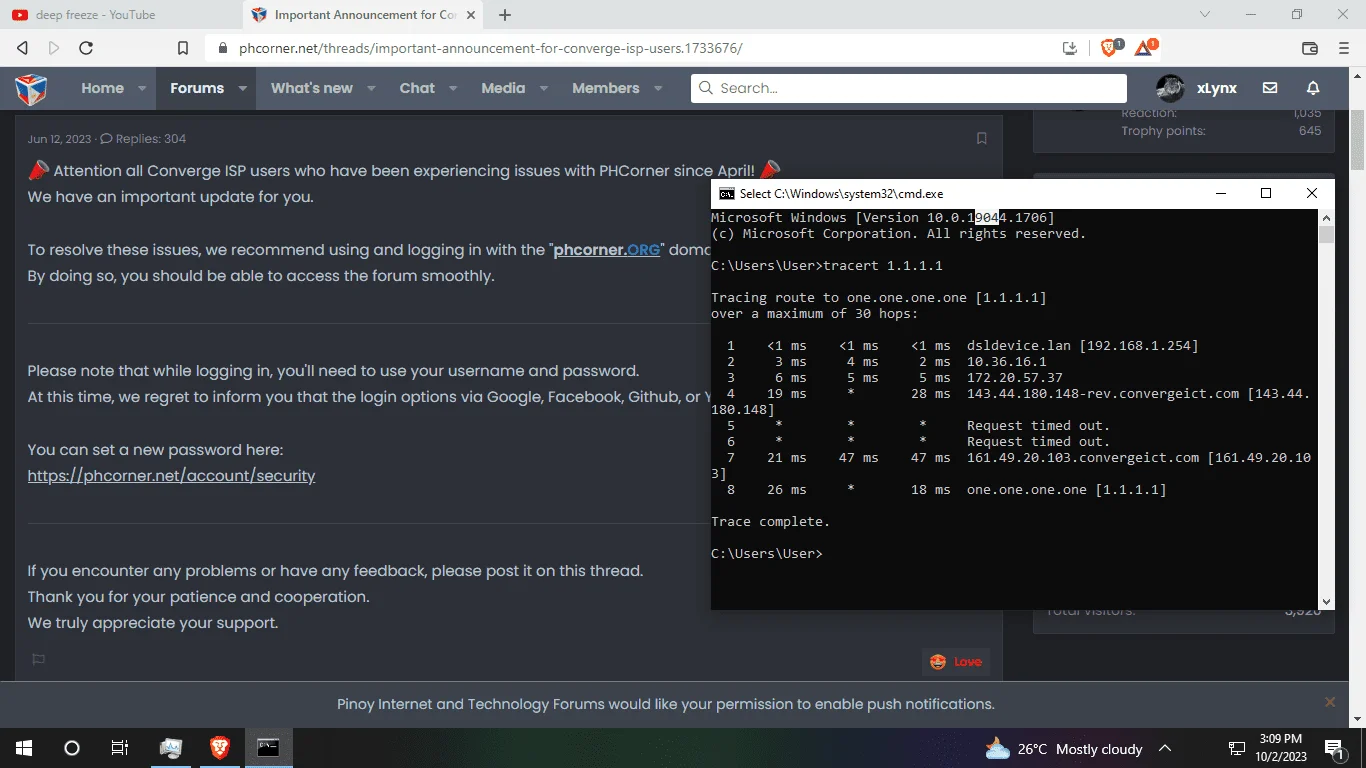Click the cmd window scrollbar down arrow
Viewport: 1366px width, 768px height.
click(x=1326, y=601)
